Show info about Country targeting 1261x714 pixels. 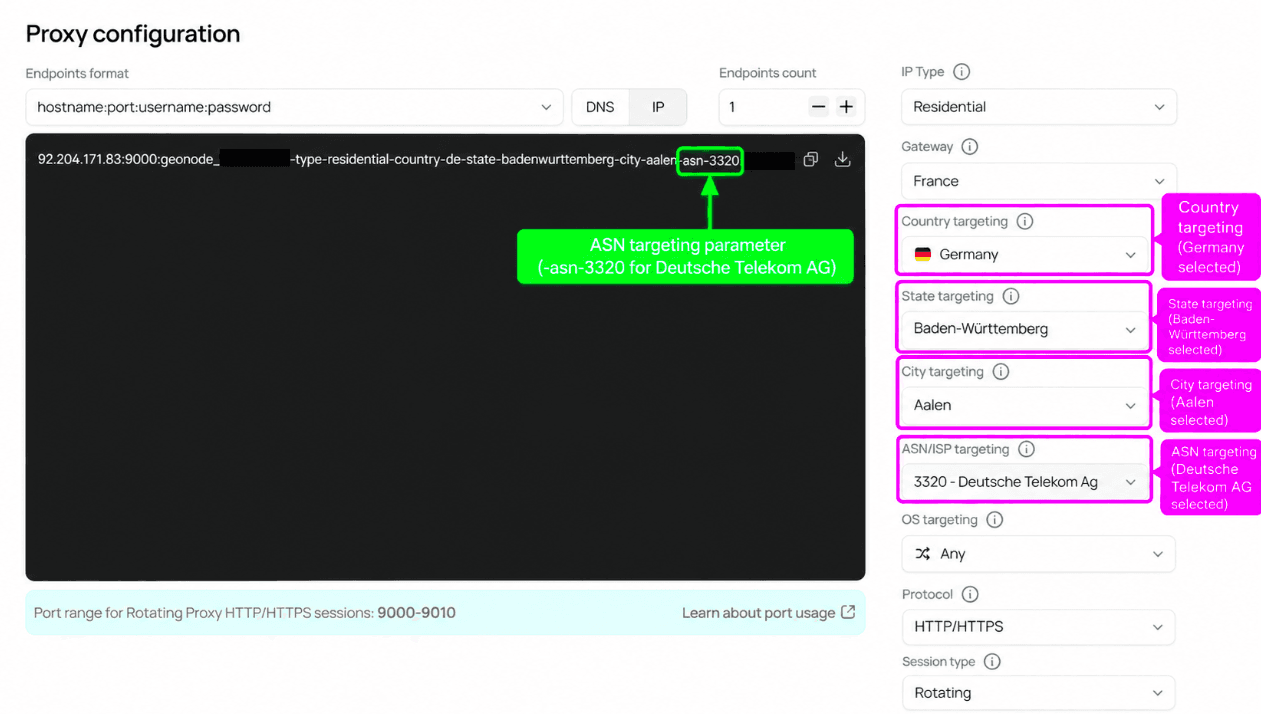point(1025,222)
